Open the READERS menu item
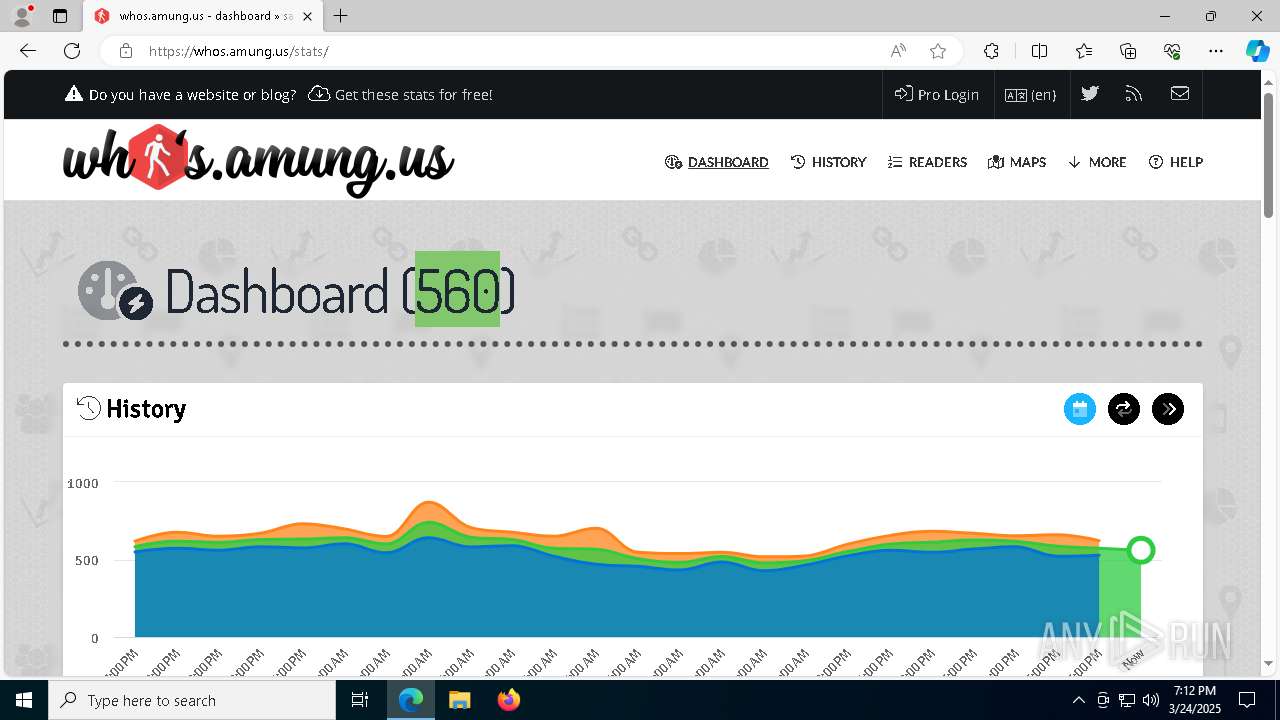This screenshot has height=720, width=1280. coord(927,162)
